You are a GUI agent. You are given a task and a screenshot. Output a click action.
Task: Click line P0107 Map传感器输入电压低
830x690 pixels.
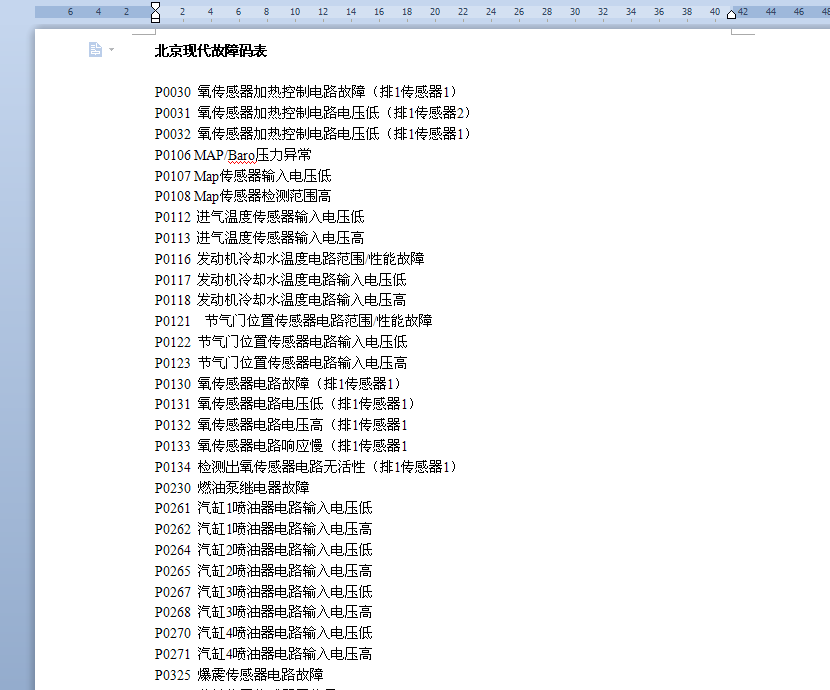243,176
